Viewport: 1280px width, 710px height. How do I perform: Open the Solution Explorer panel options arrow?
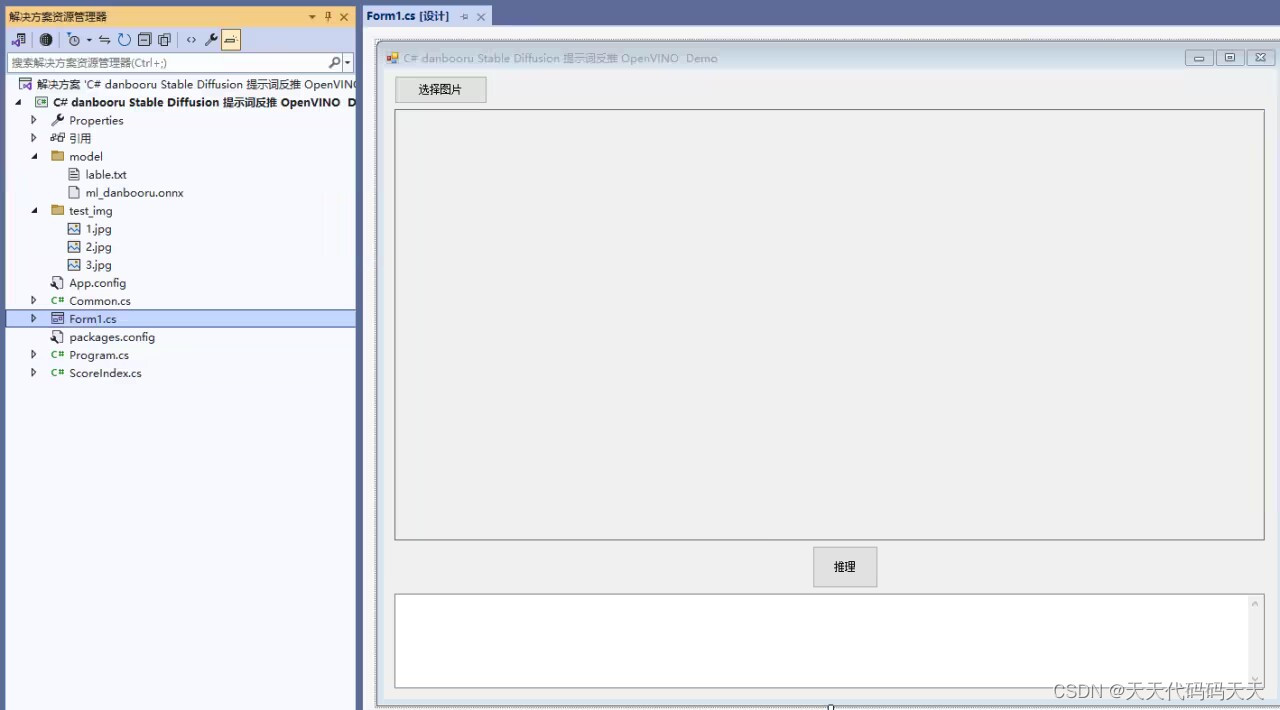(x=311, y=16)
